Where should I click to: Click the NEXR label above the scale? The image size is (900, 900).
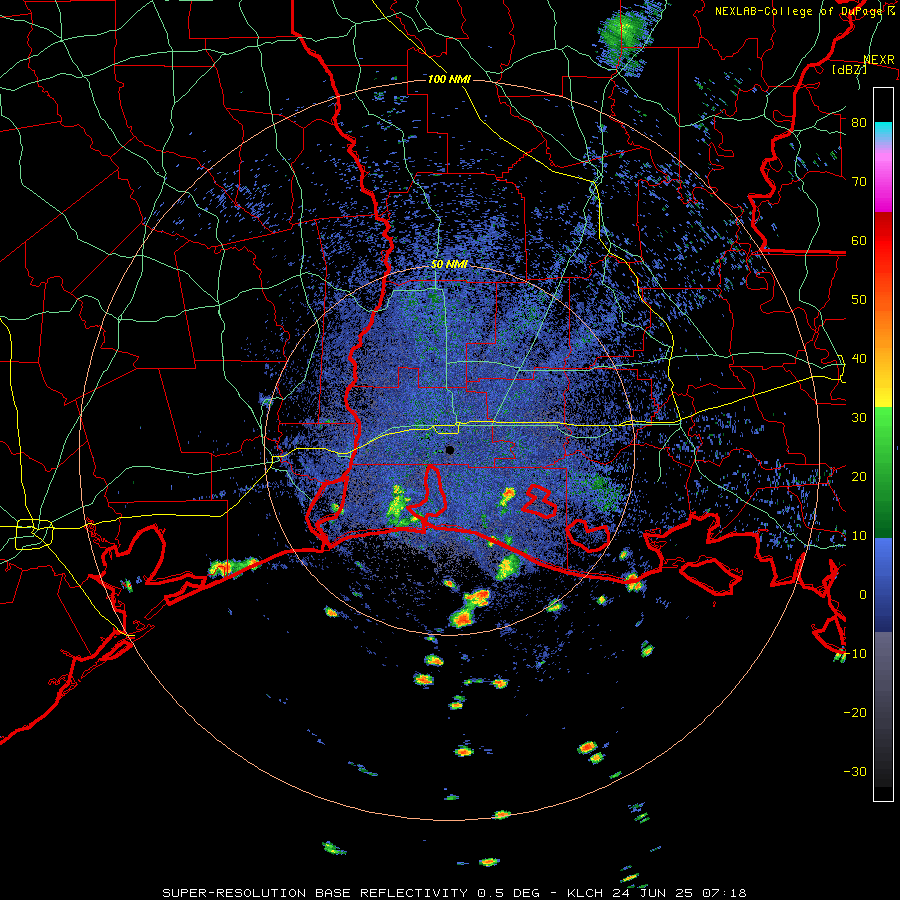879,60
